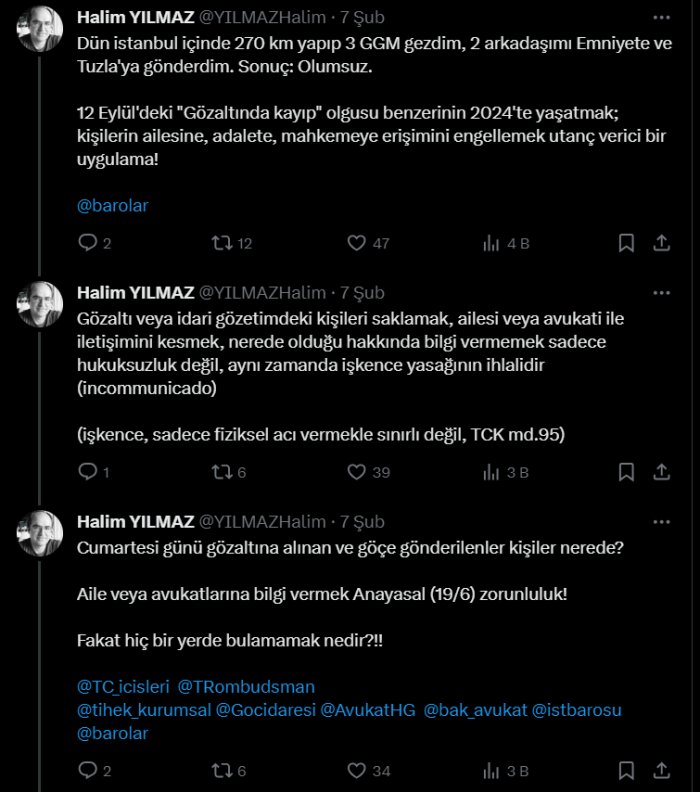Reply to the 'incommunicado' tweet
The height and width of the screenshot is (792, 700).
(x=87, y=472)
